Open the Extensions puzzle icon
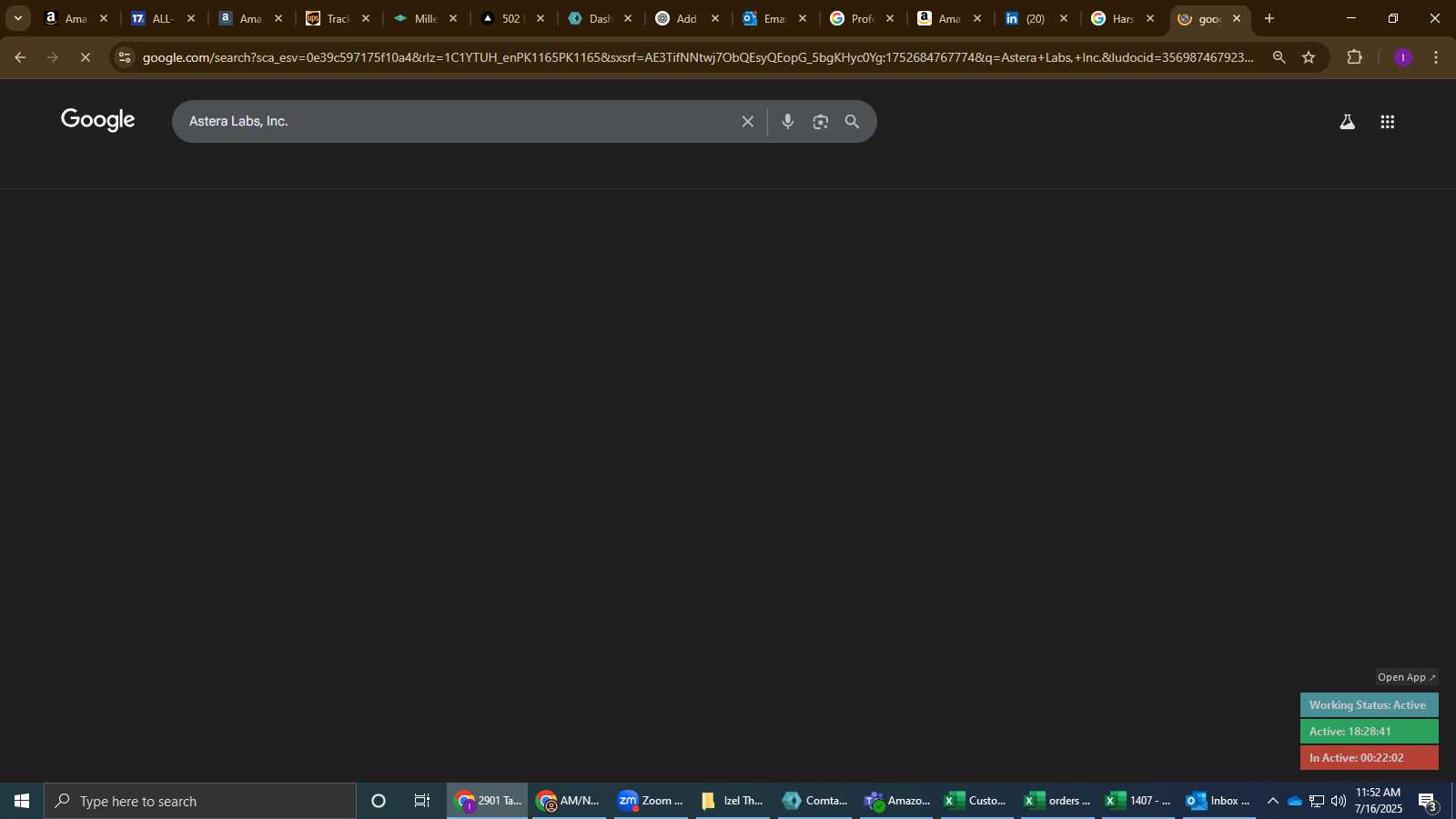 (x=1355, y=57)
